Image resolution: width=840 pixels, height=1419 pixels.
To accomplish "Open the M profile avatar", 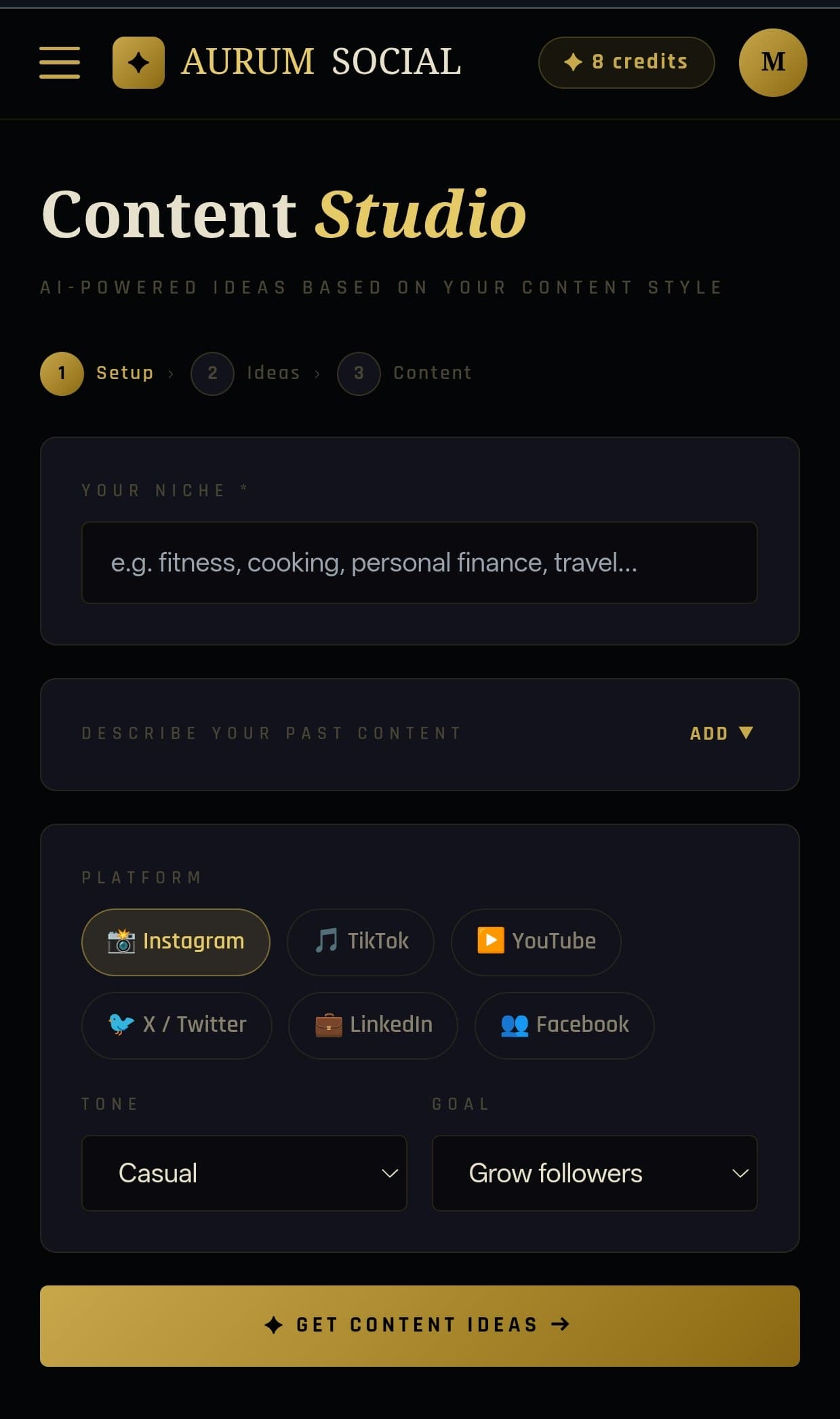I will (x=772, y=63).
